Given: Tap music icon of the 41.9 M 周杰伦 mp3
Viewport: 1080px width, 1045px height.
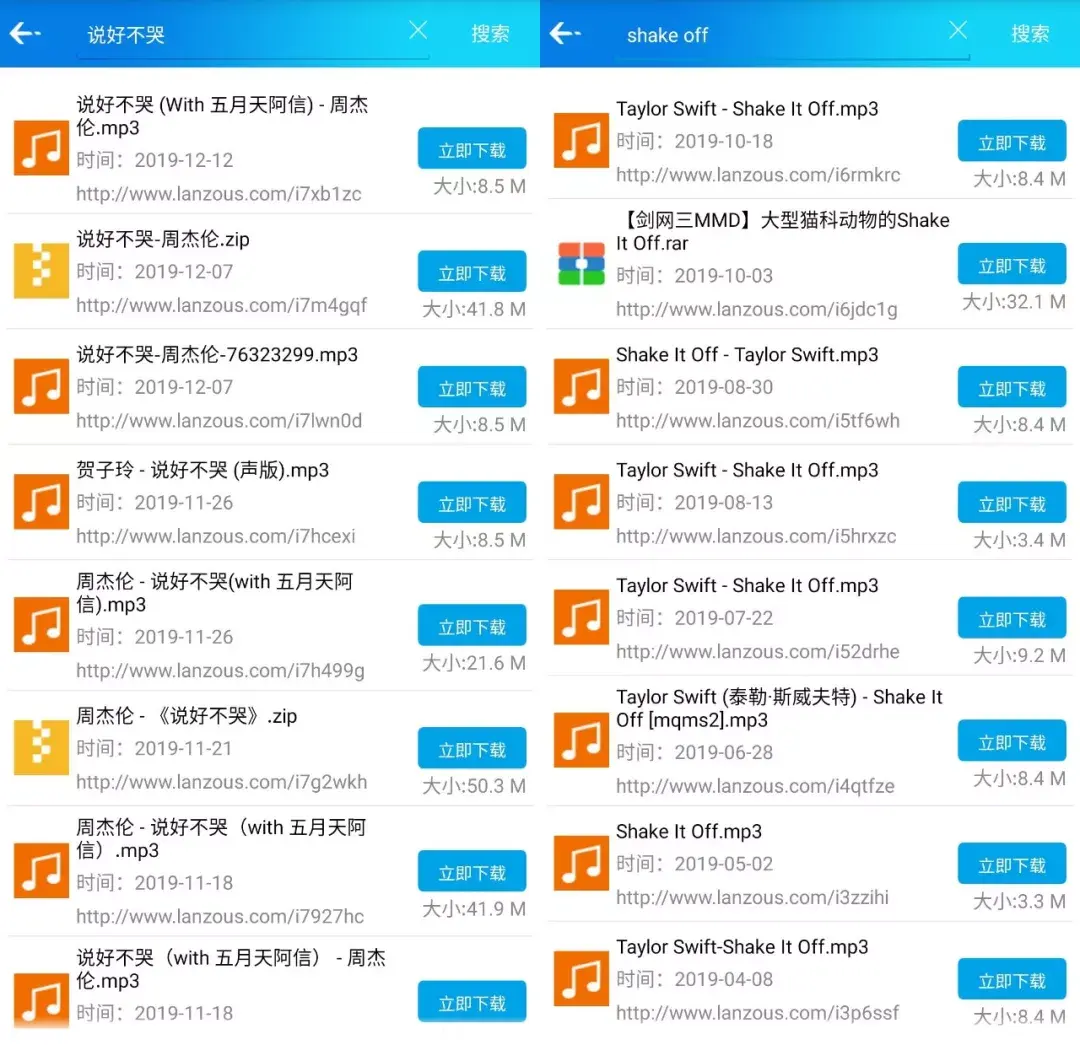Looking at the screenshot, I should click(41, 871).
